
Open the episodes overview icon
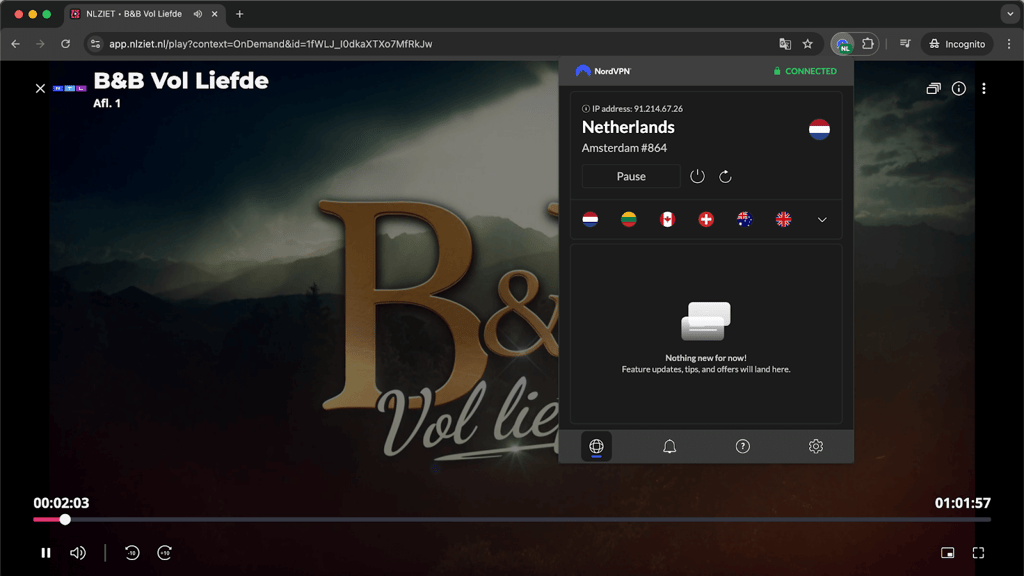pos(934,88)
